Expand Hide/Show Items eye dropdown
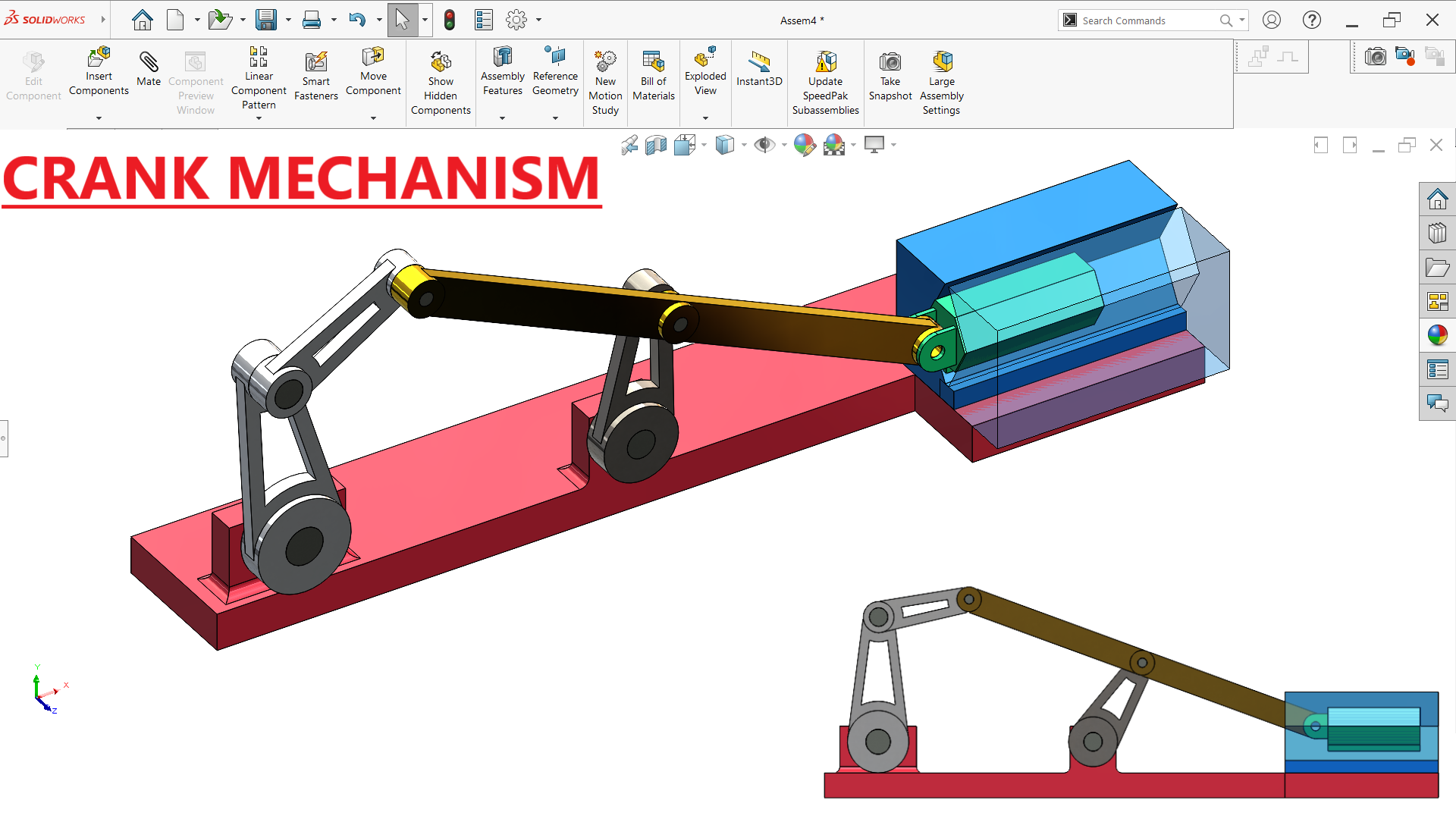Image resolution: width=1456 pixels, height=819 pixels. [784, 145]
